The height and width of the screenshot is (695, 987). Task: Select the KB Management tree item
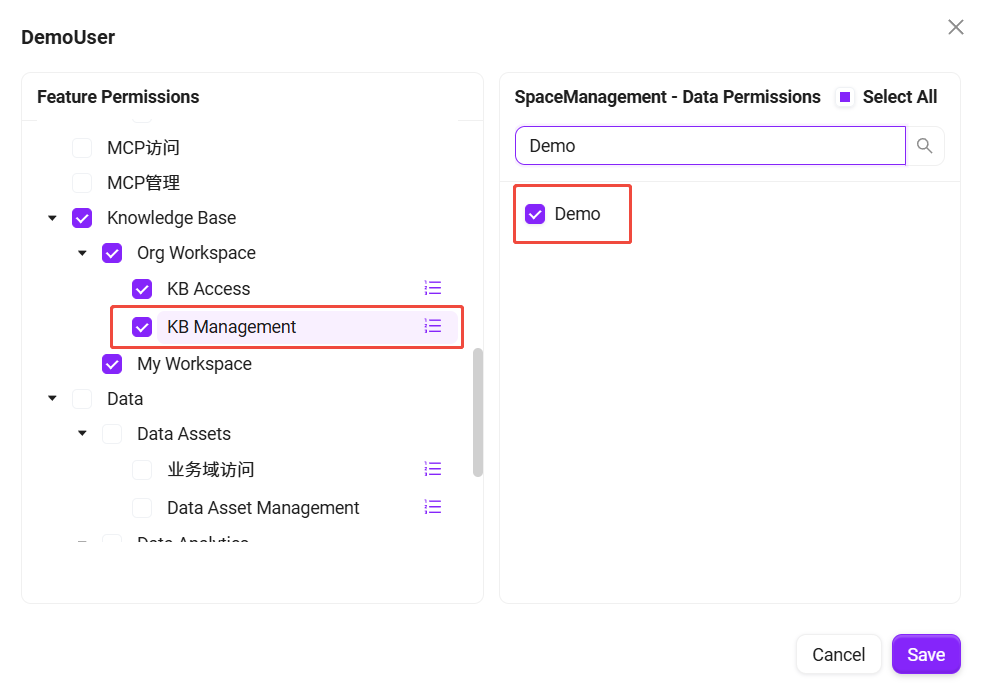232,327
